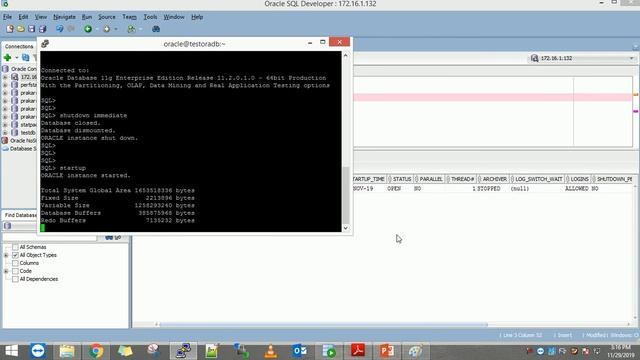Screen dimensions: 640x360
Task: Click the Refresh connections icon
Action: (26, 58)
